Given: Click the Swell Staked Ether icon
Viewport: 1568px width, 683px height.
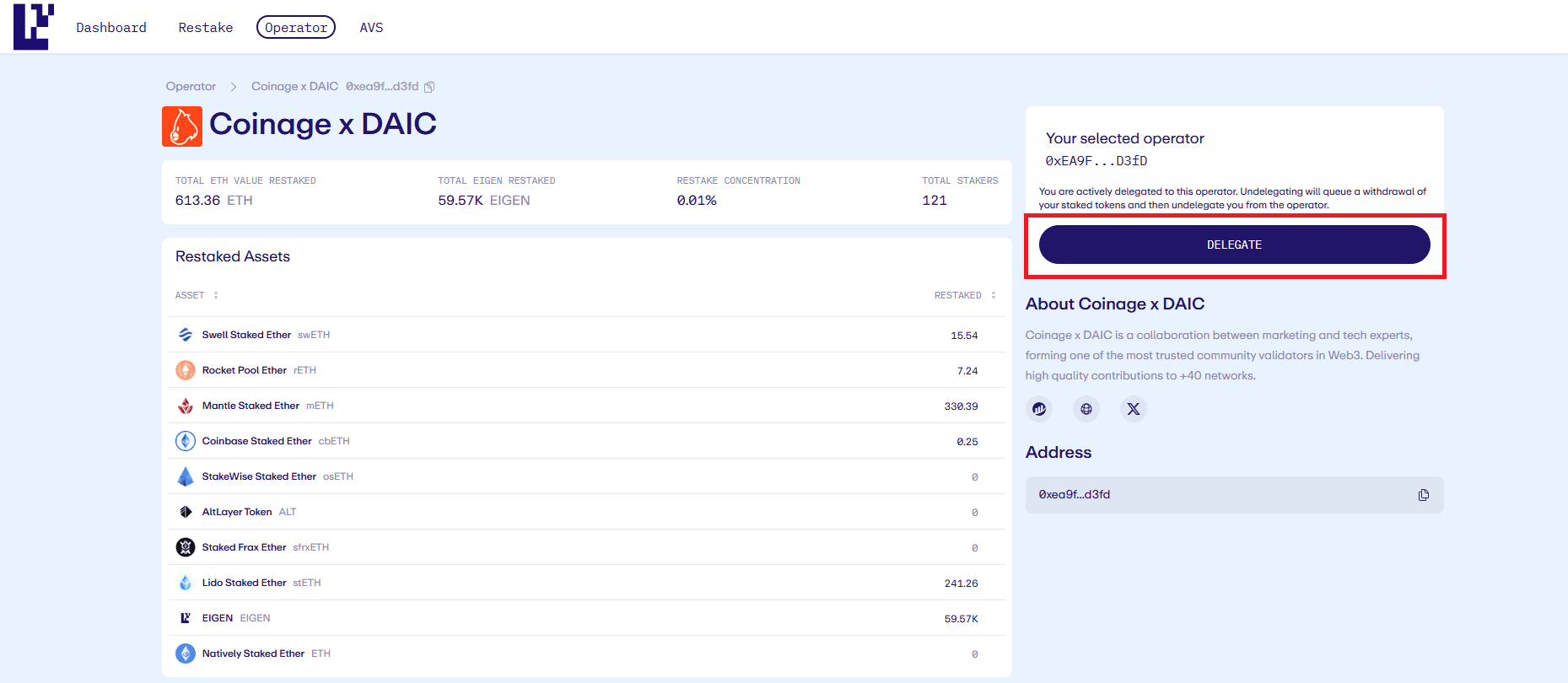Looking at the screenshot, I should pos(186,335).
